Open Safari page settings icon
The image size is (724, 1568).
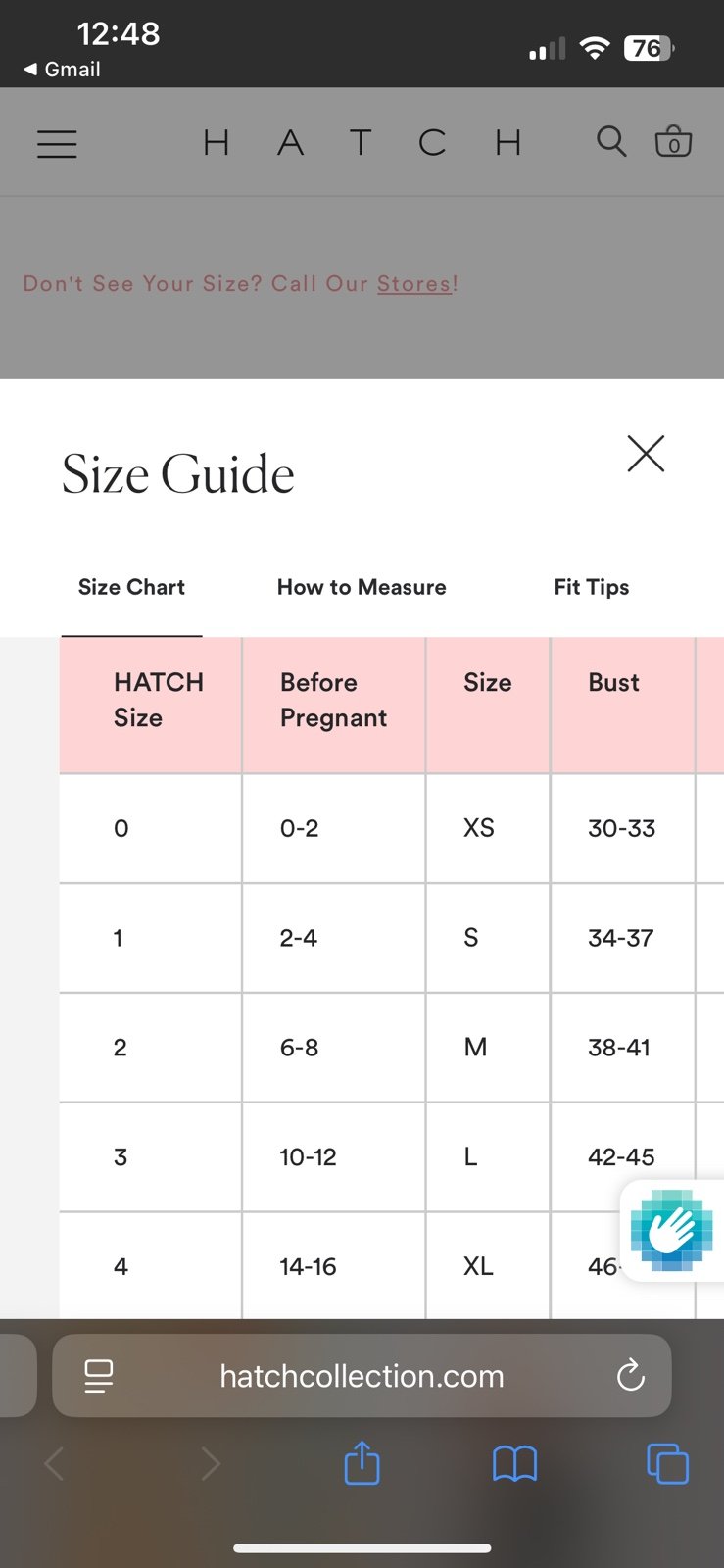coord(99,1376)
